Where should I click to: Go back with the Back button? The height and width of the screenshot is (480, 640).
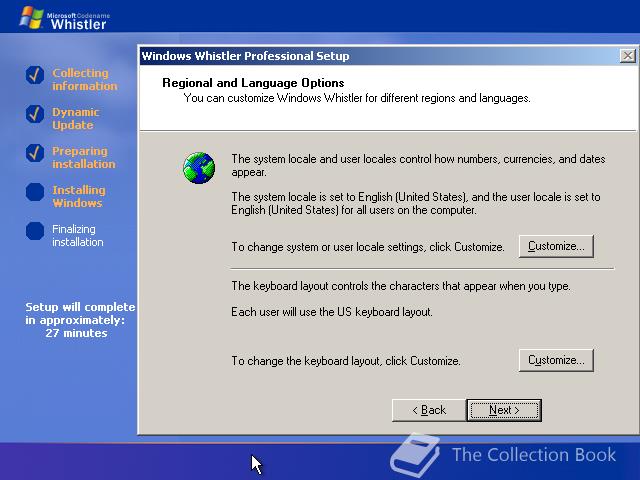[429, 410]
